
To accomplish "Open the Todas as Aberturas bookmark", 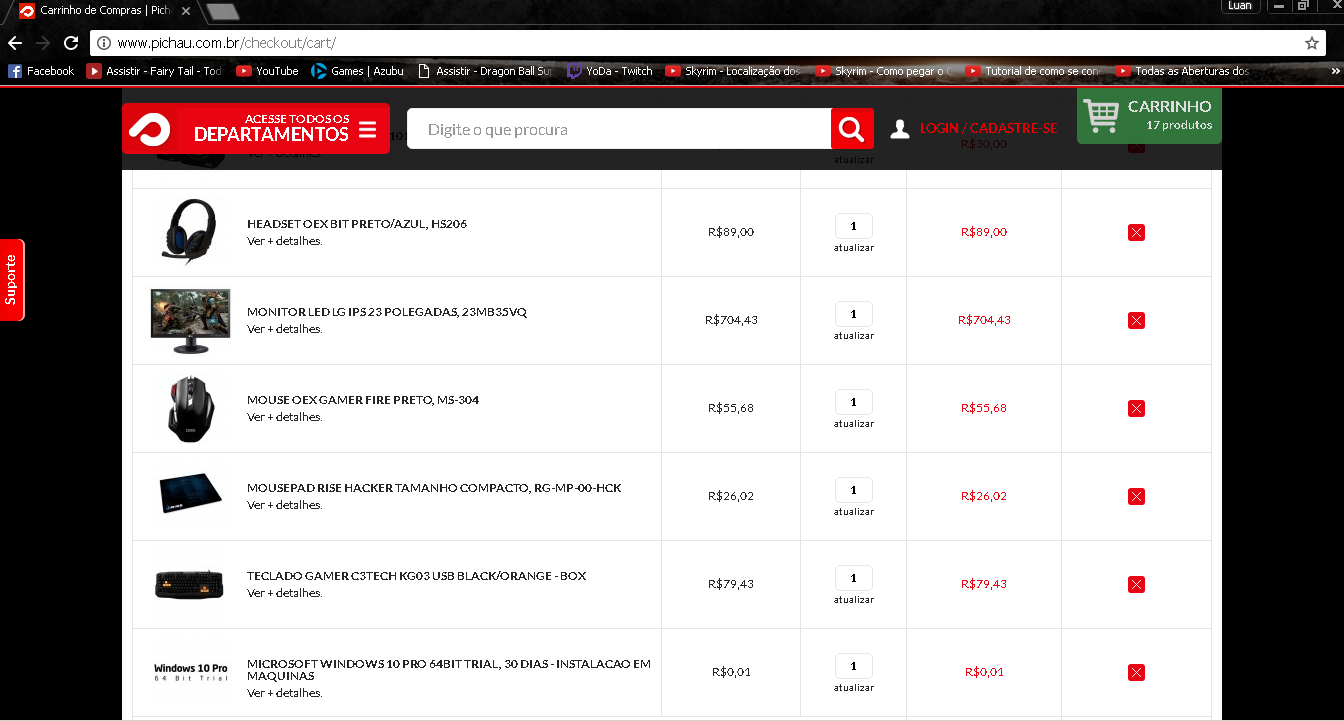I will pyautogui.click(x=1183, y=71).
